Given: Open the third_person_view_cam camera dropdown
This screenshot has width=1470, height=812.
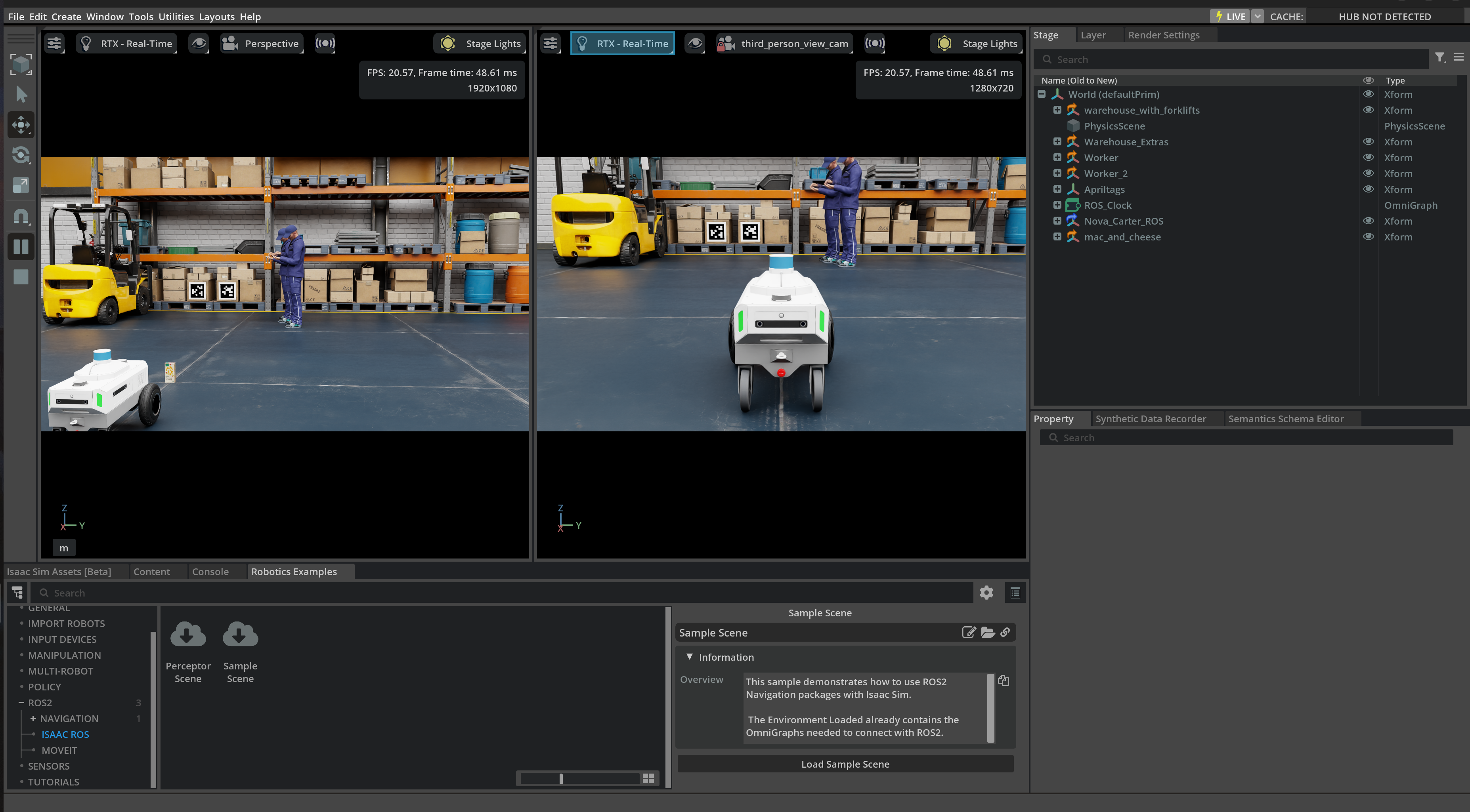Looking at the screenshot, I should click(784, 43).
